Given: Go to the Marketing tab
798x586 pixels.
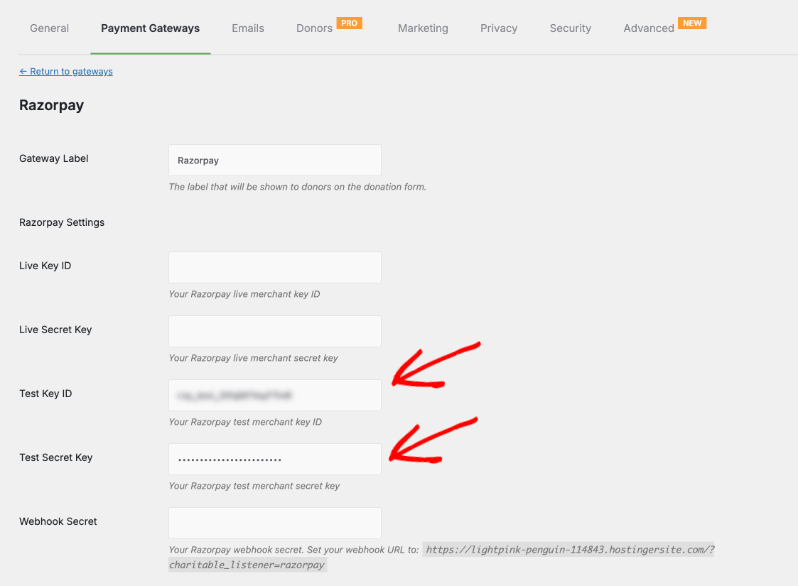Looking at the screenshot, I should [x=423, y=28].
